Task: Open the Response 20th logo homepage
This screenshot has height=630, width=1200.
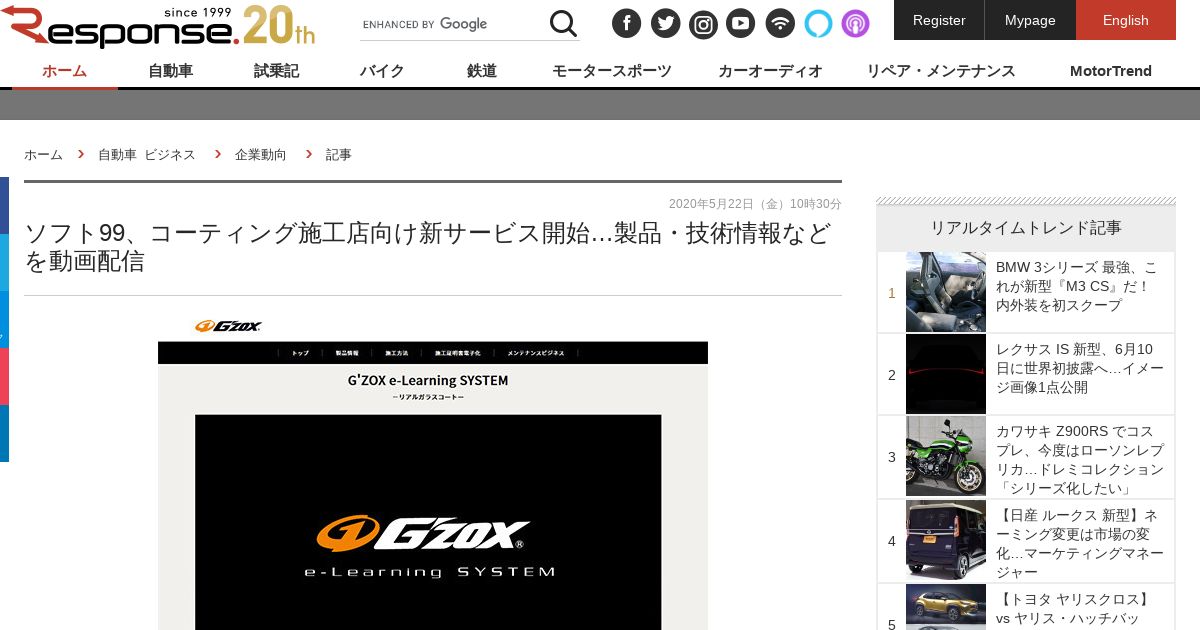Action: coord(158,26)
